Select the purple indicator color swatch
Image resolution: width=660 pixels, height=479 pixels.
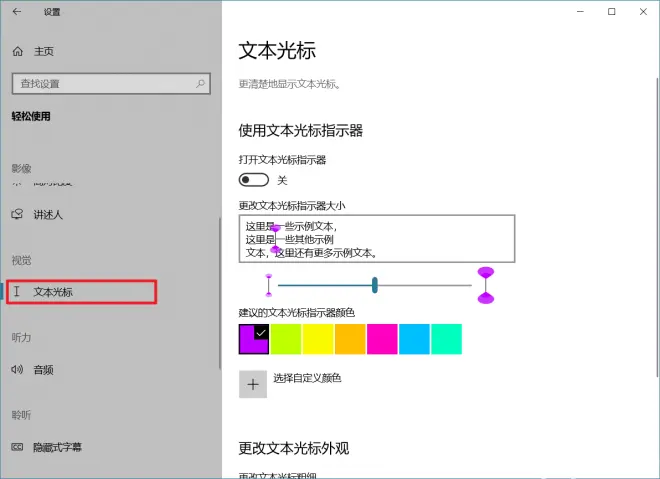click(254, 339)
